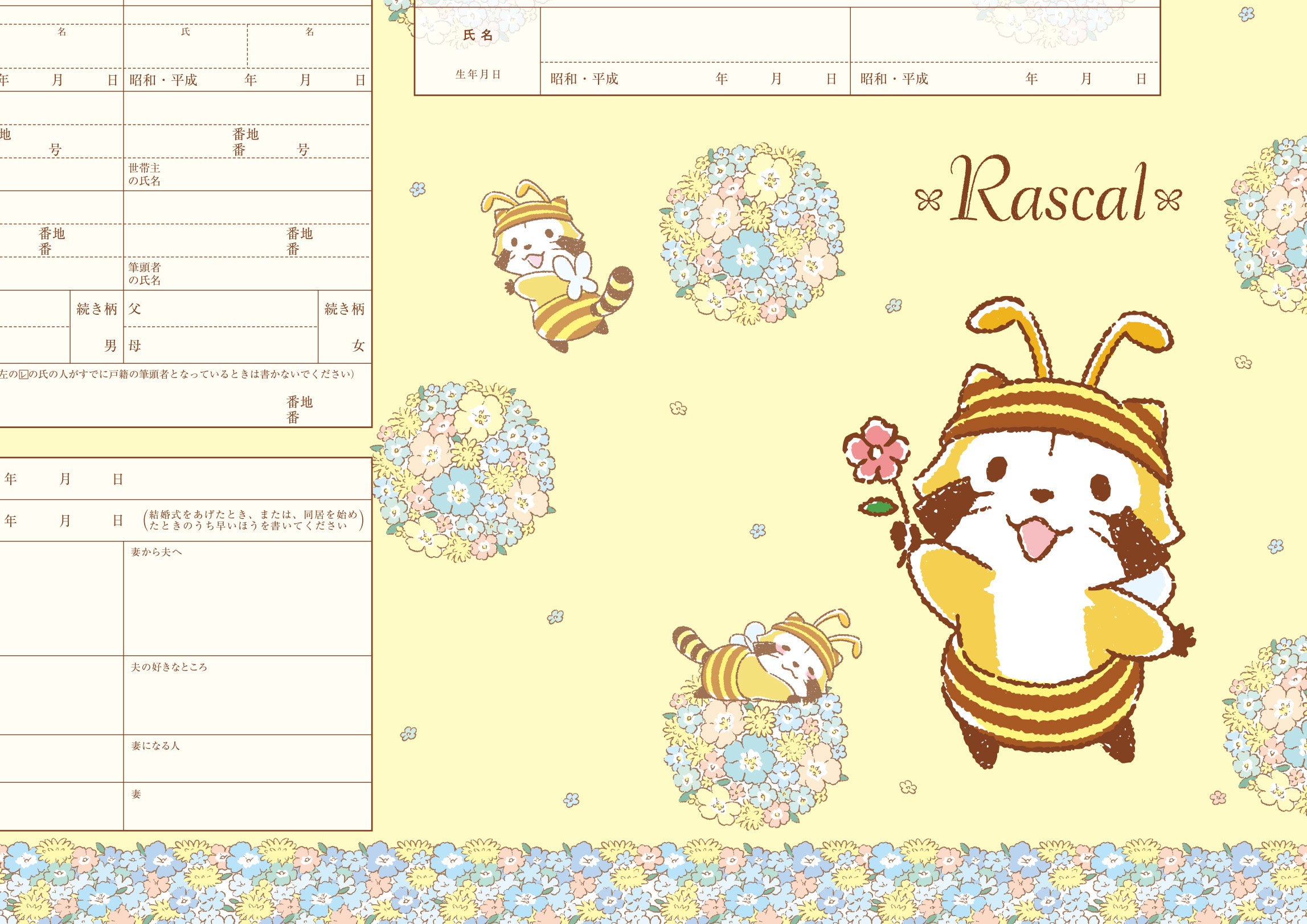Click the blank field right of 父

[230, 309]
